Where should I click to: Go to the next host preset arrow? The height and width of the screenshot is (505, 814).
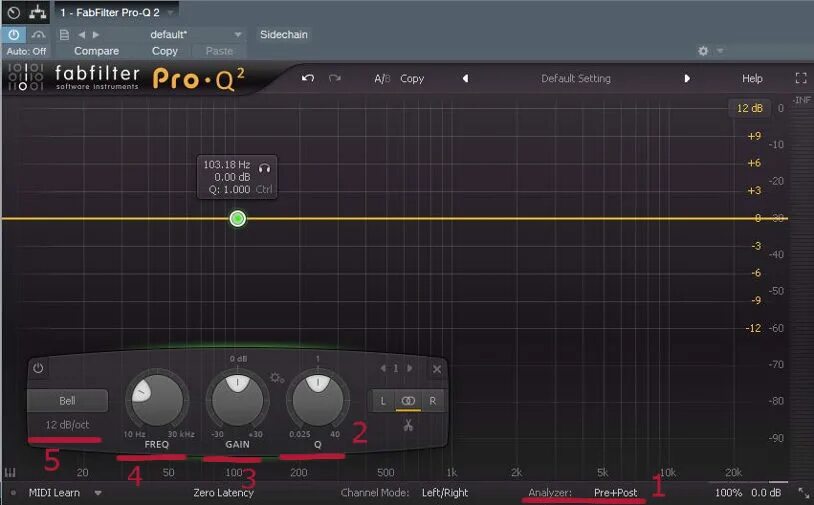click(96, 35)
